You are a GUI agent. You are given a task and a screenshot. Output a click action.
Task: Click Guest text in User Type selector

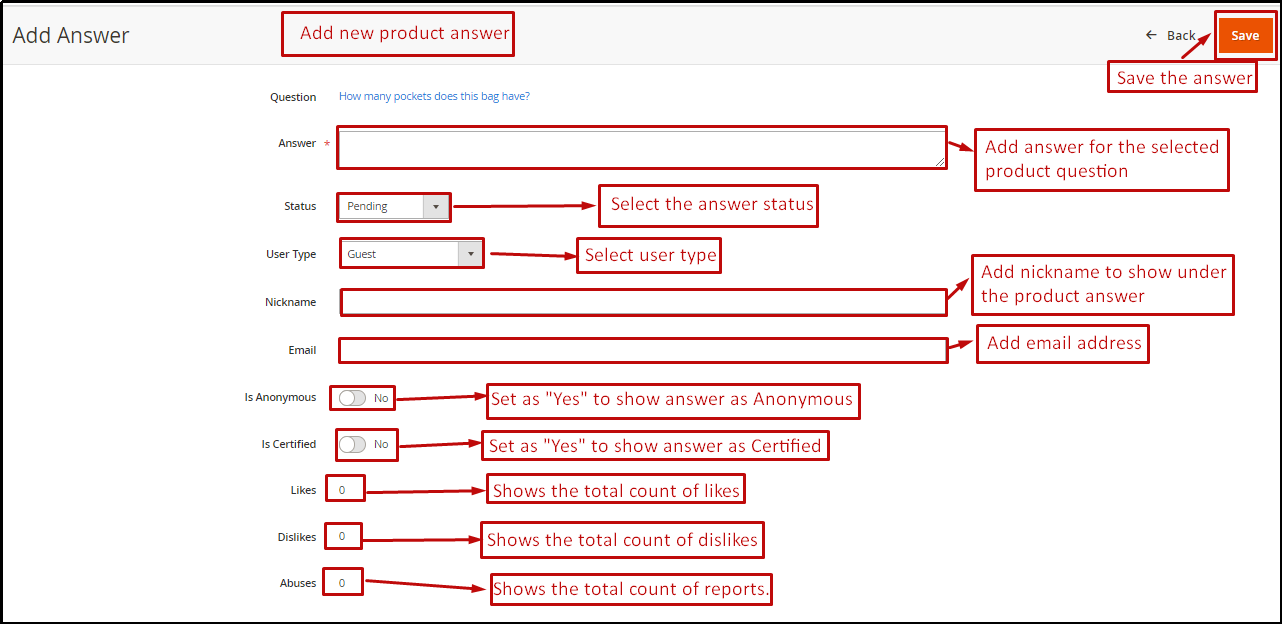(x=360, y=253)
